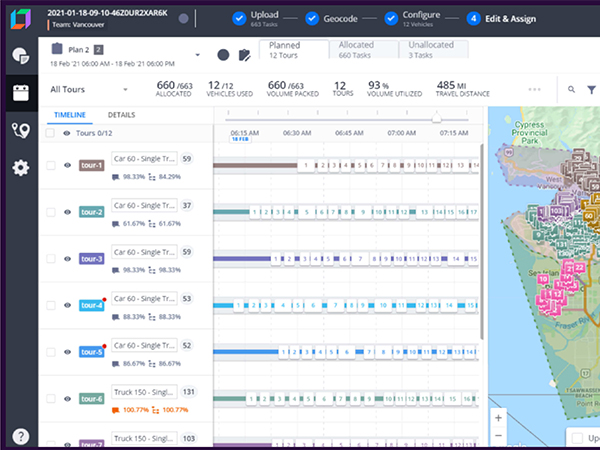Open tour-4 vehicle Car 60 dropdown
Viewport: 600px width, 450px height.
pyautogui.click(x=144, y=299)
